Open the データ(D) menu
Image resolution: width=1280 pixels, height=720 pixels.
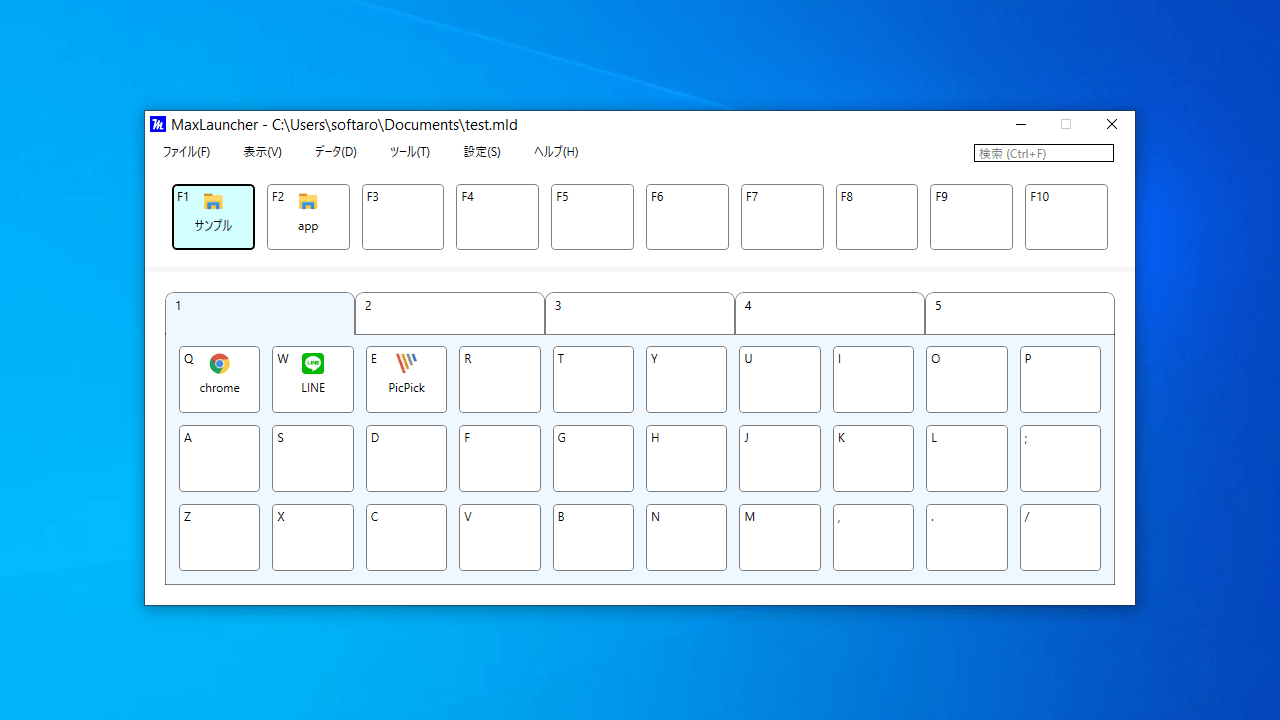point(335,152)
